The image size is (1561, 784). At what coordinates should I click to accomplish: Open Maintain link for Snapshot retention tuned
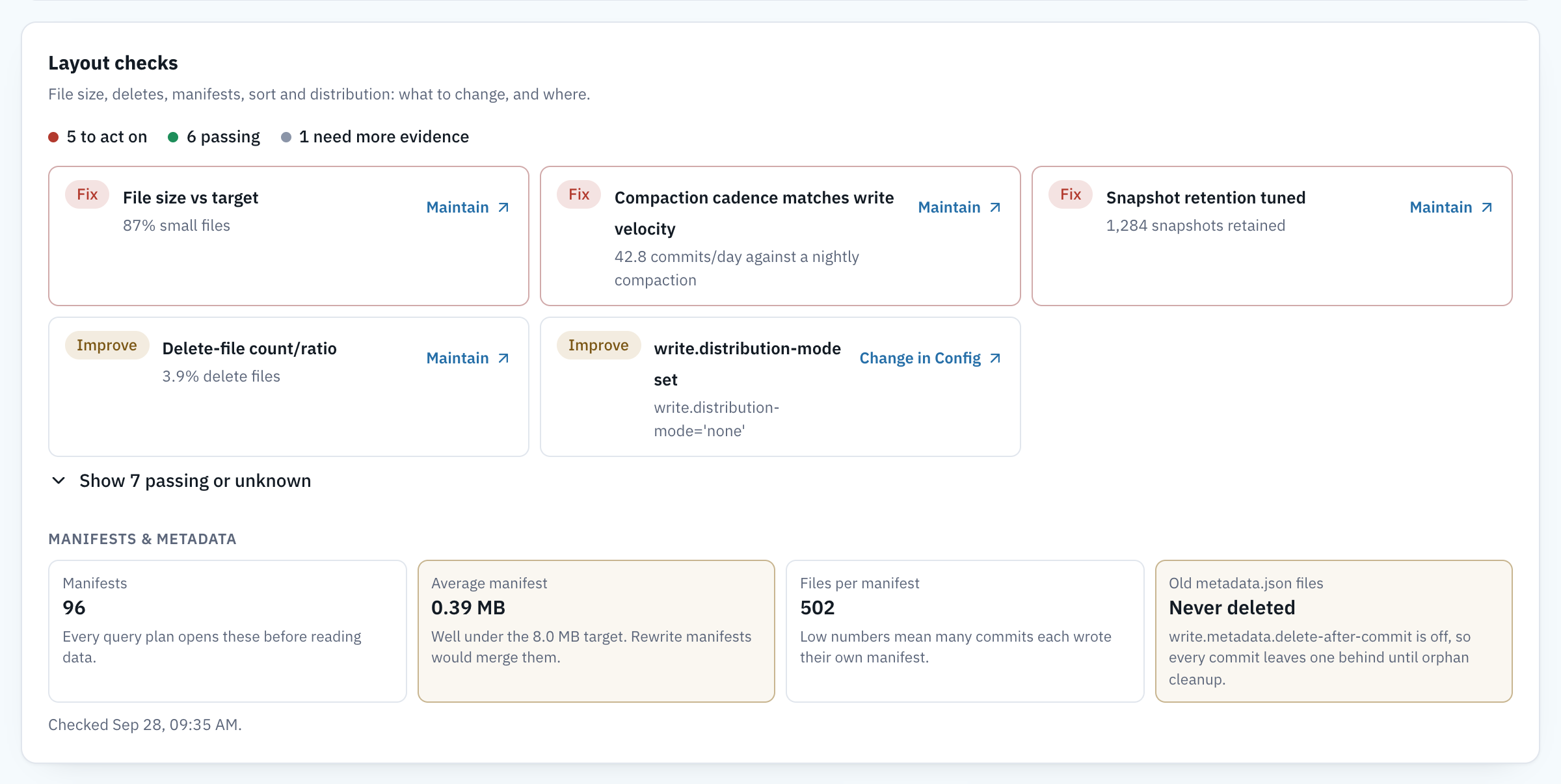[x=1451, y=207]
